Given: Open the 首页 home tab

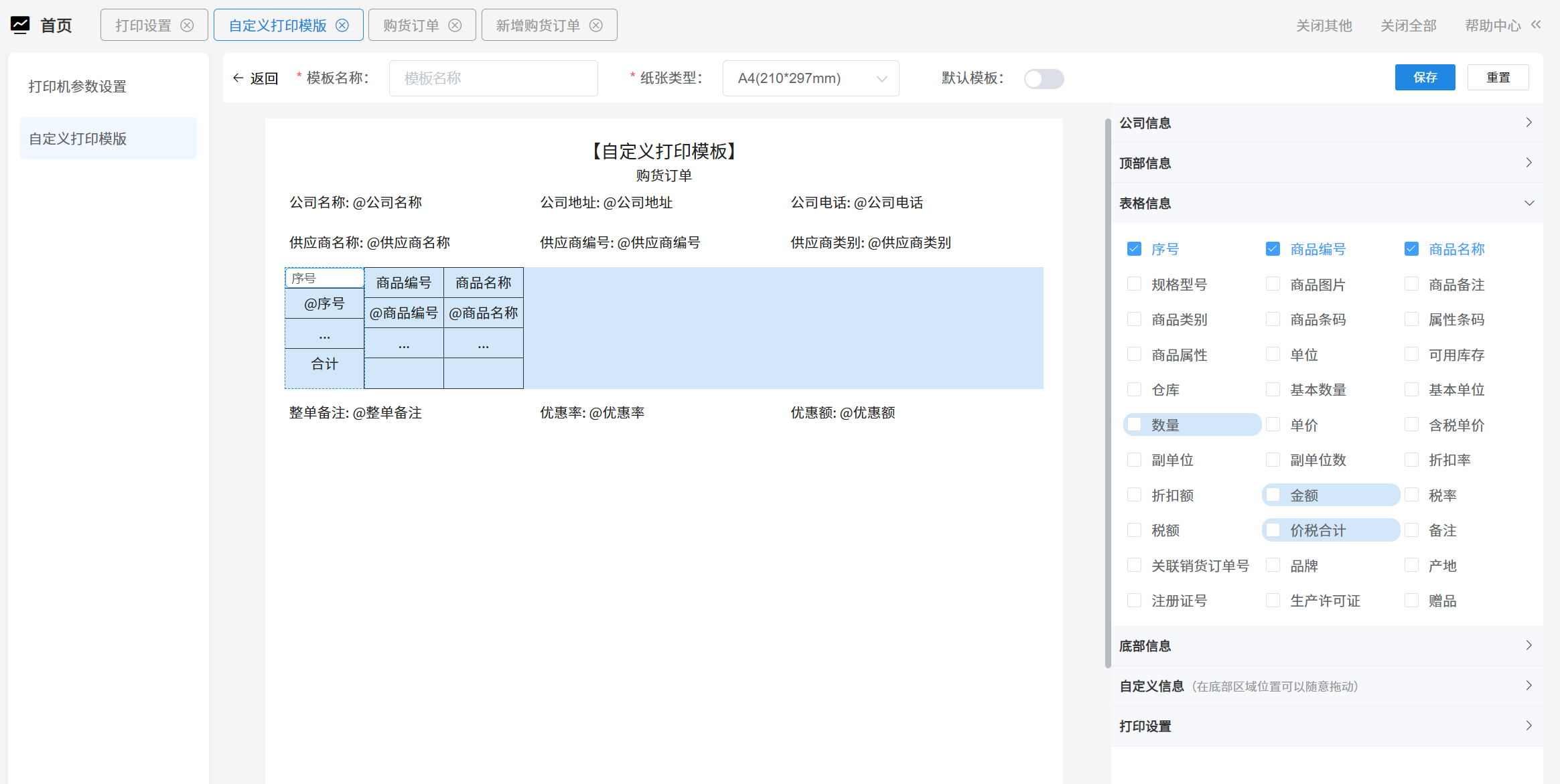Looking at the screenshot, I should (x=56, y=25).
